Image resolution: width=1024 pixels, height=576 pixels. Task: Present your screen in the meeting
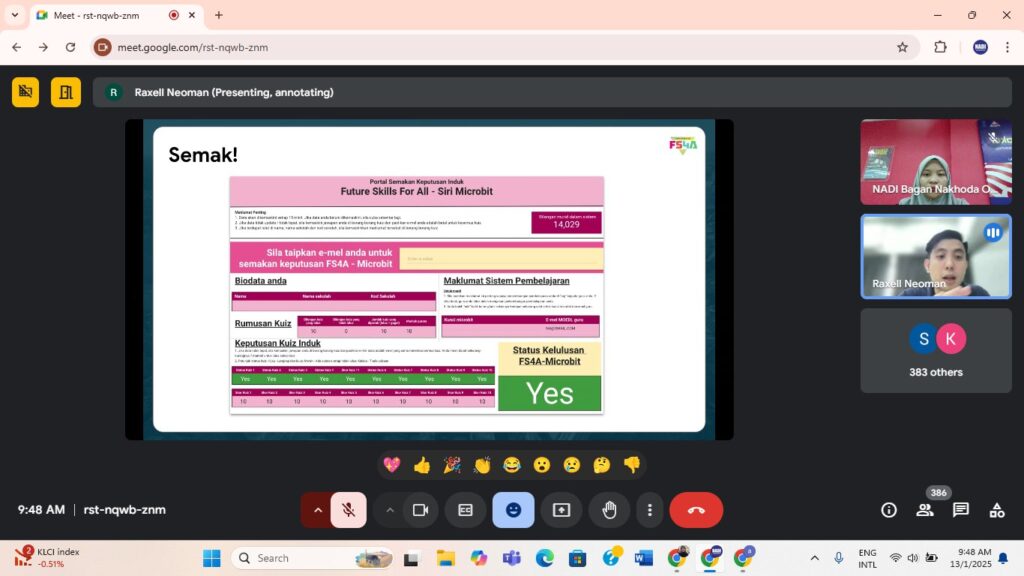(x=562, y=510)
